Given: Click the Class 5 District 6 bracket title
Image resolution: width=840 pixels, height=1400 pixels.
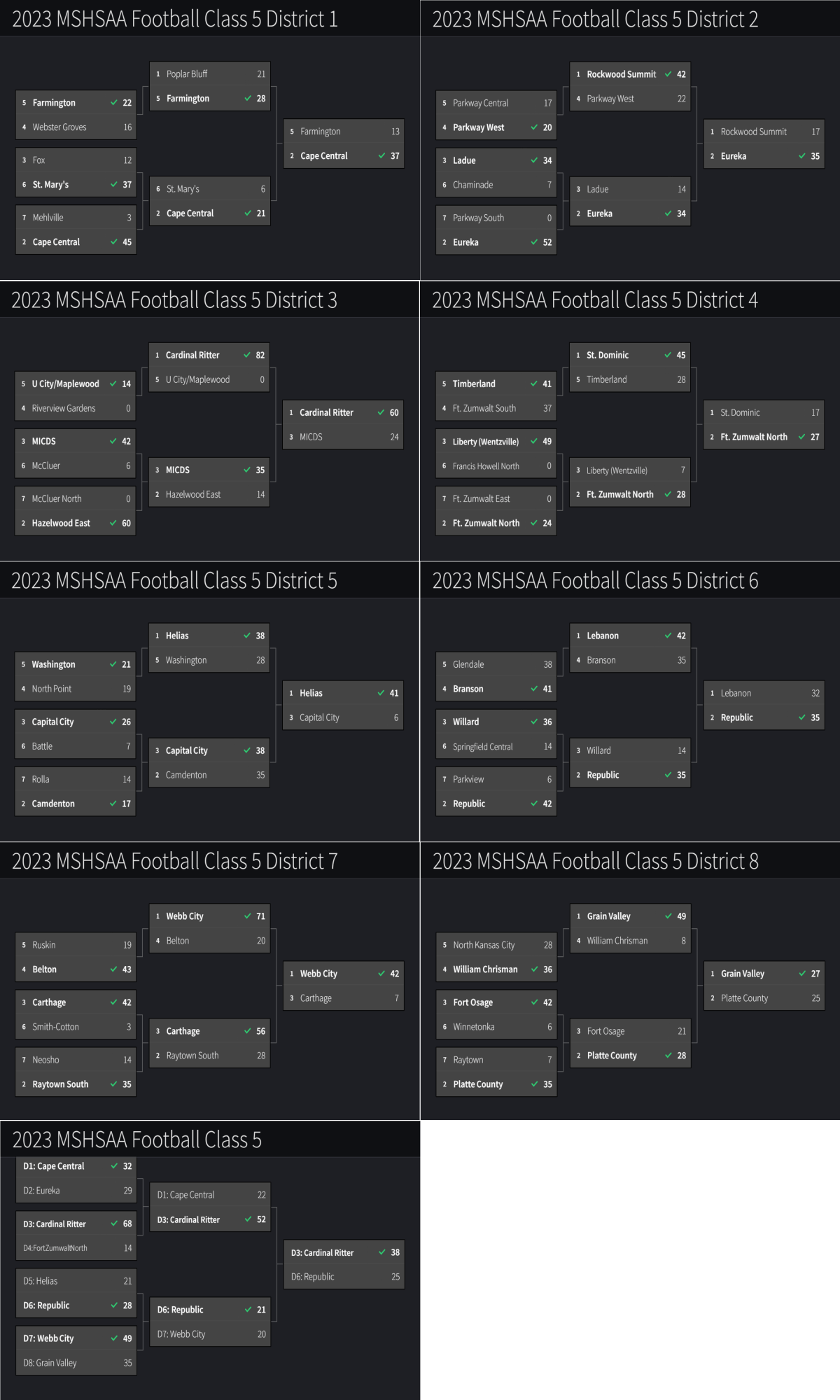Looking at the screenshot, I should tap(595, 581).
